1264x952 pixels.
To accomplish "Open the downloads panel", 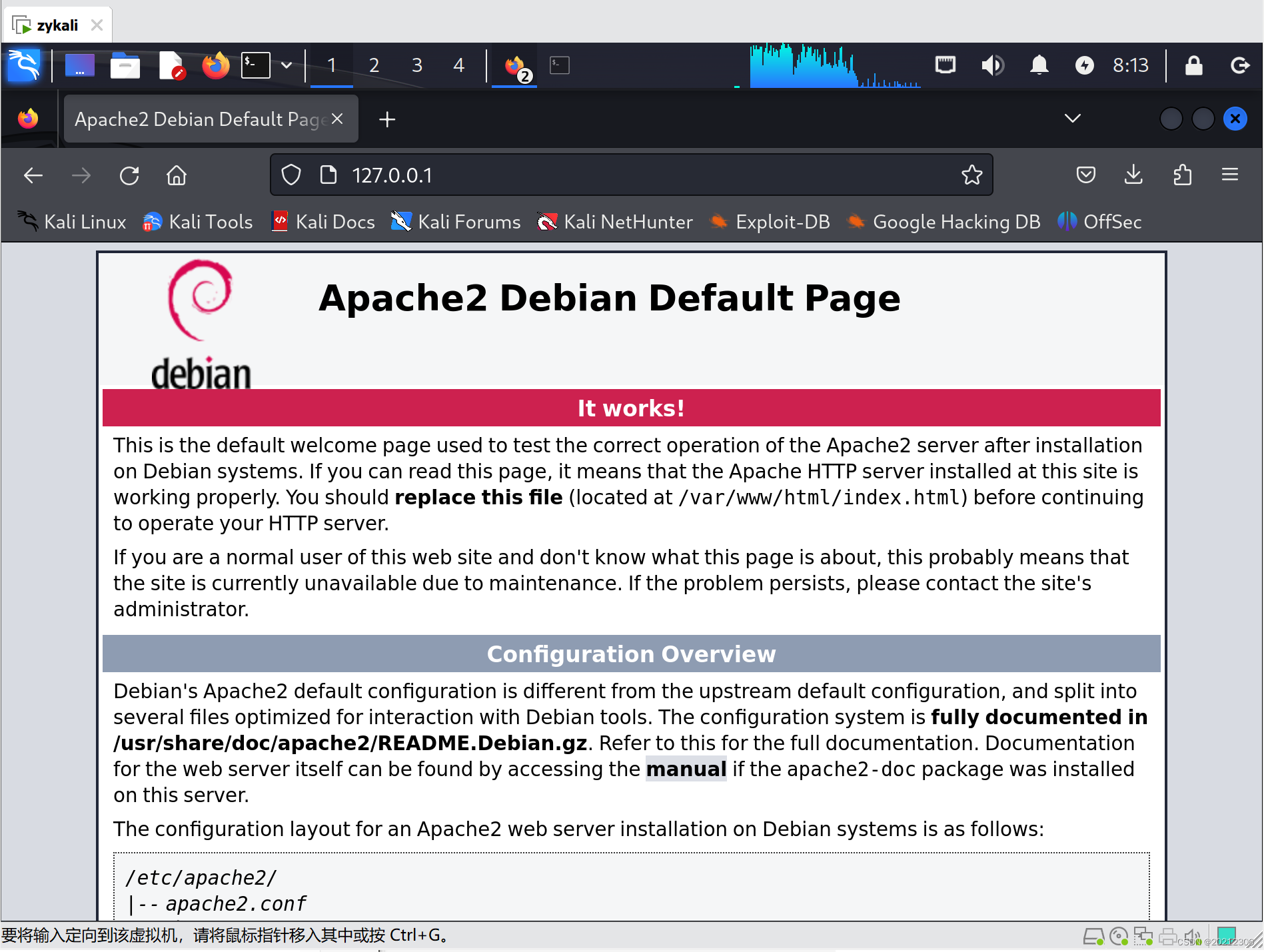I will click(x=1133, y=175).
